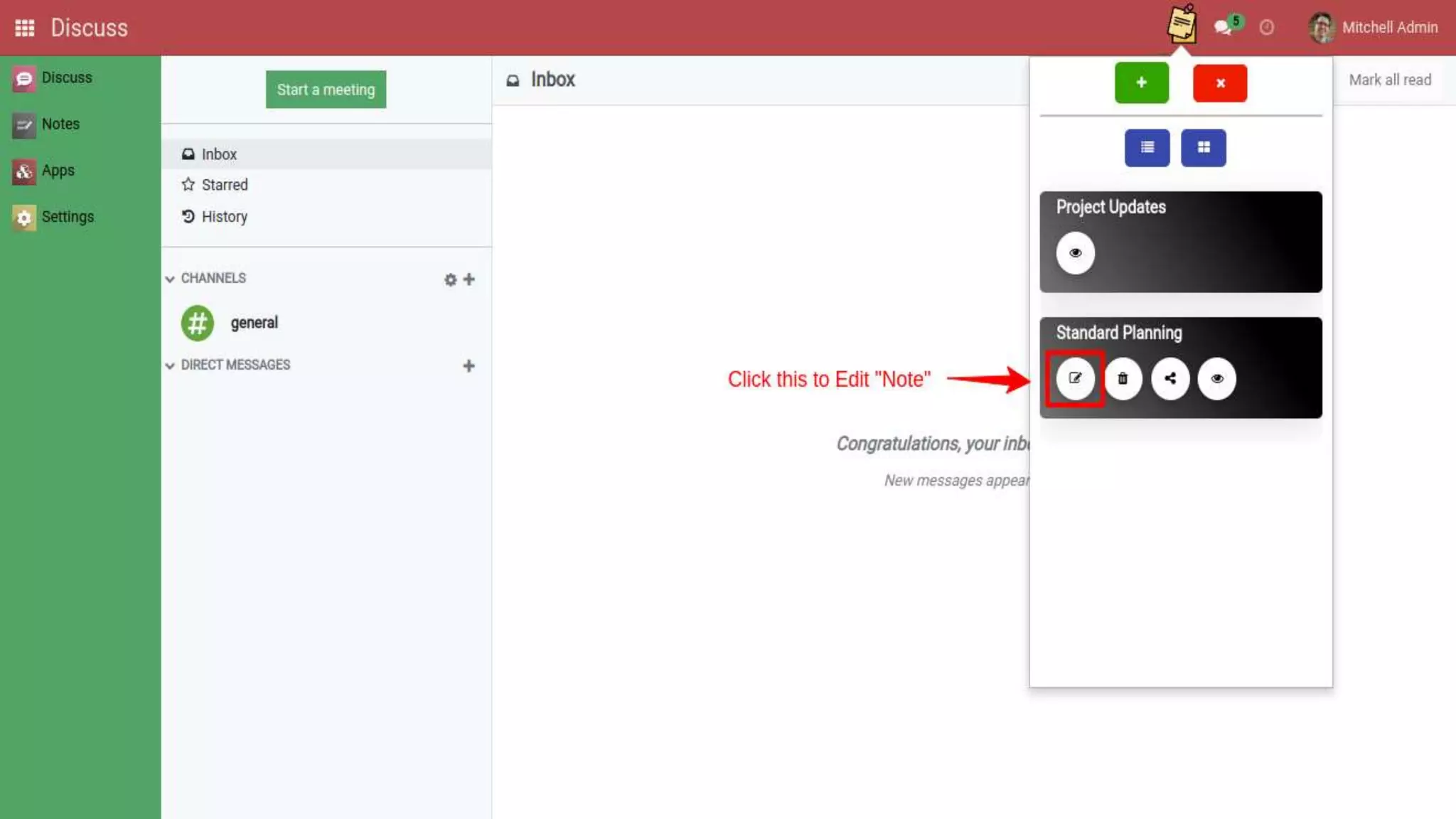Open the activities clock icon

tap(1266, 28)
